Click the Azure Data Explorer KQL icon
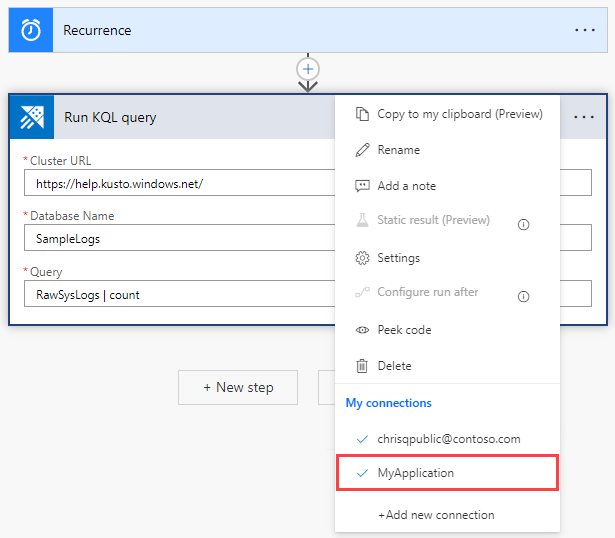This screenshot has height=538, width=615. click(x=32, y=117)
